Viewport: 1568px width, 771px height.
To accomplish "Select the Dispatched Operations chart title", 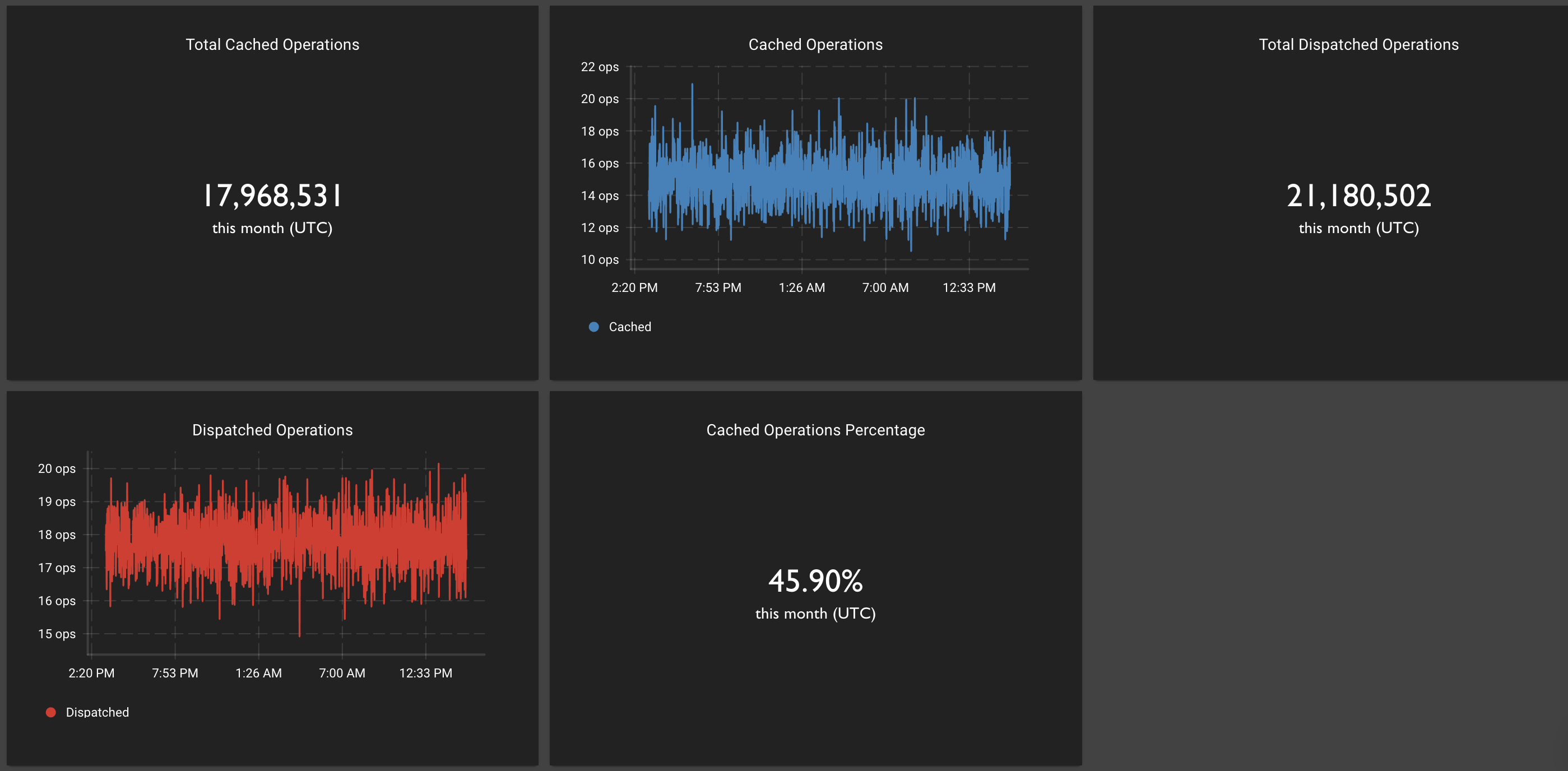I will [x=272, y=430].
